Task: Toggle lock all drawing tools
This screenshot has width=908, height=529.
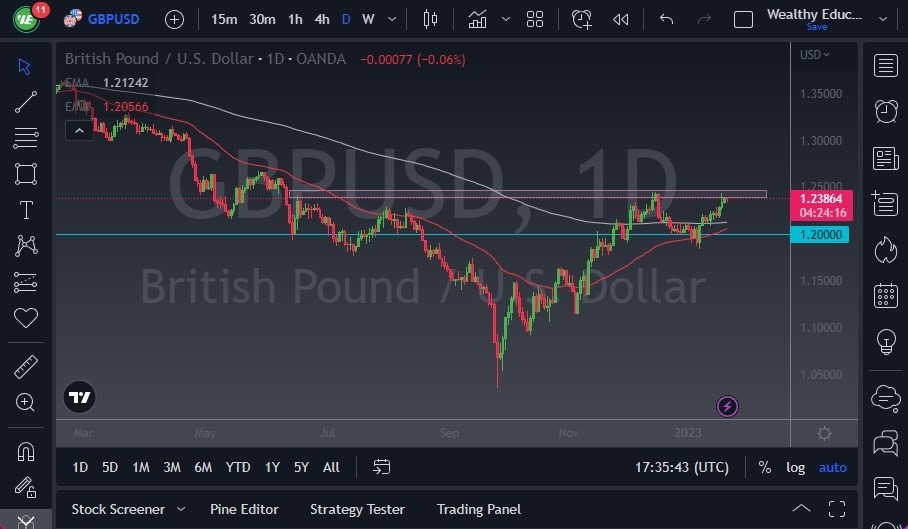Action: [x=25, y=487]
